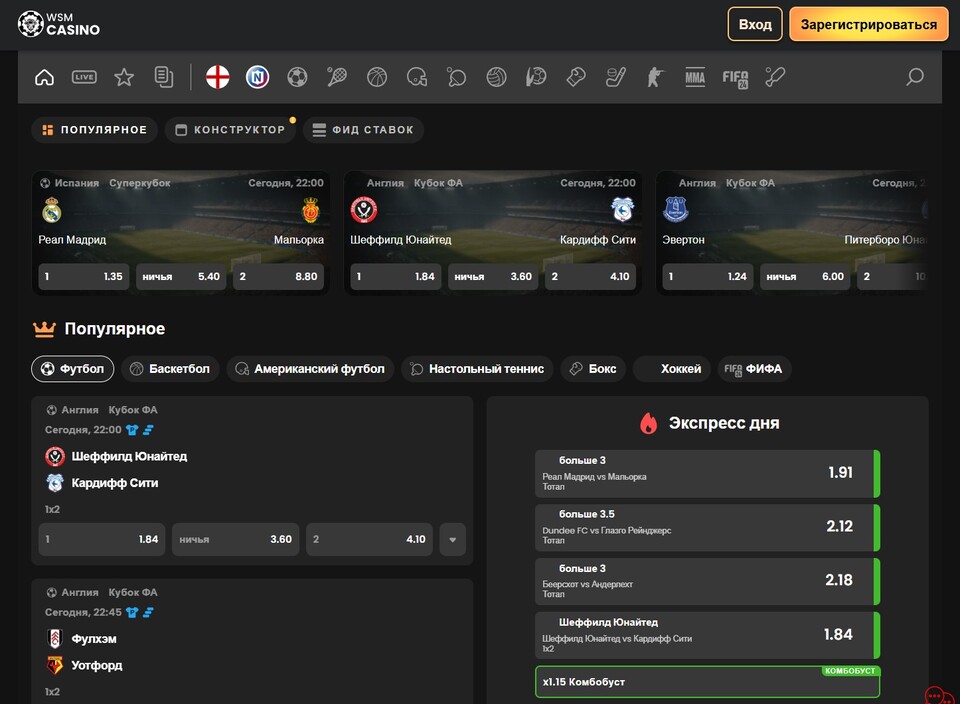Click the Зарегистрироваться button
Viewport: 960px width, 704px height.
click(x=868, y=24)
